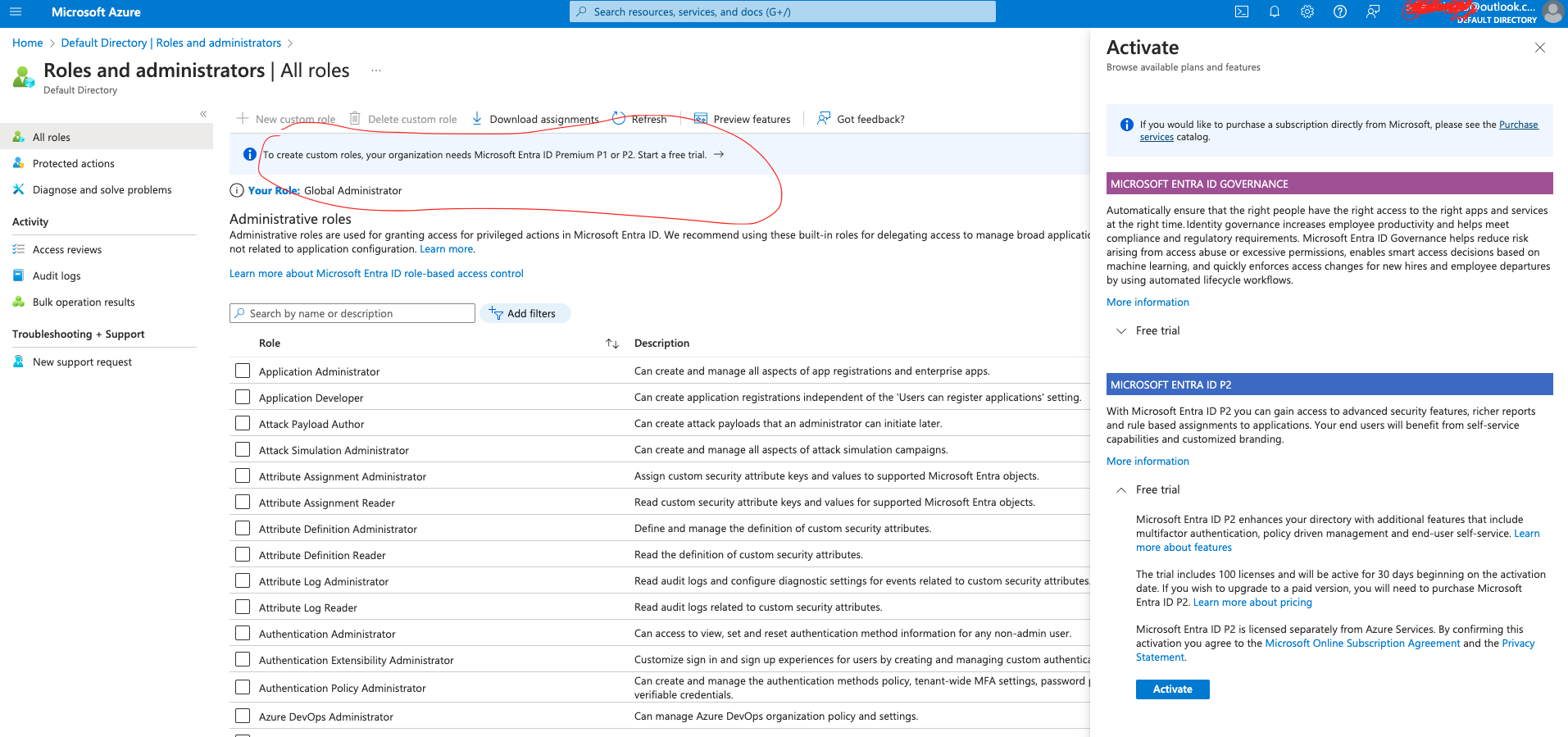Open Microsoft Online Subscription Agreement link
Image resolution: width=1568 pixels, height=737 pixels.
coord(1362,644)
